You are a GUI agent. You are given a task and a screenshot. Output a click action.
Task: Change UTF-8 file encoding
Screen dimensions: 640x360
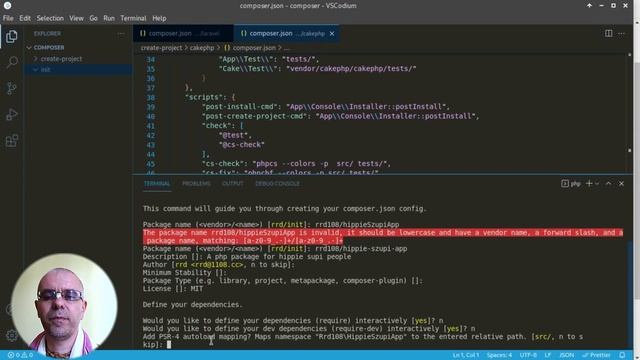pos(528,355)
